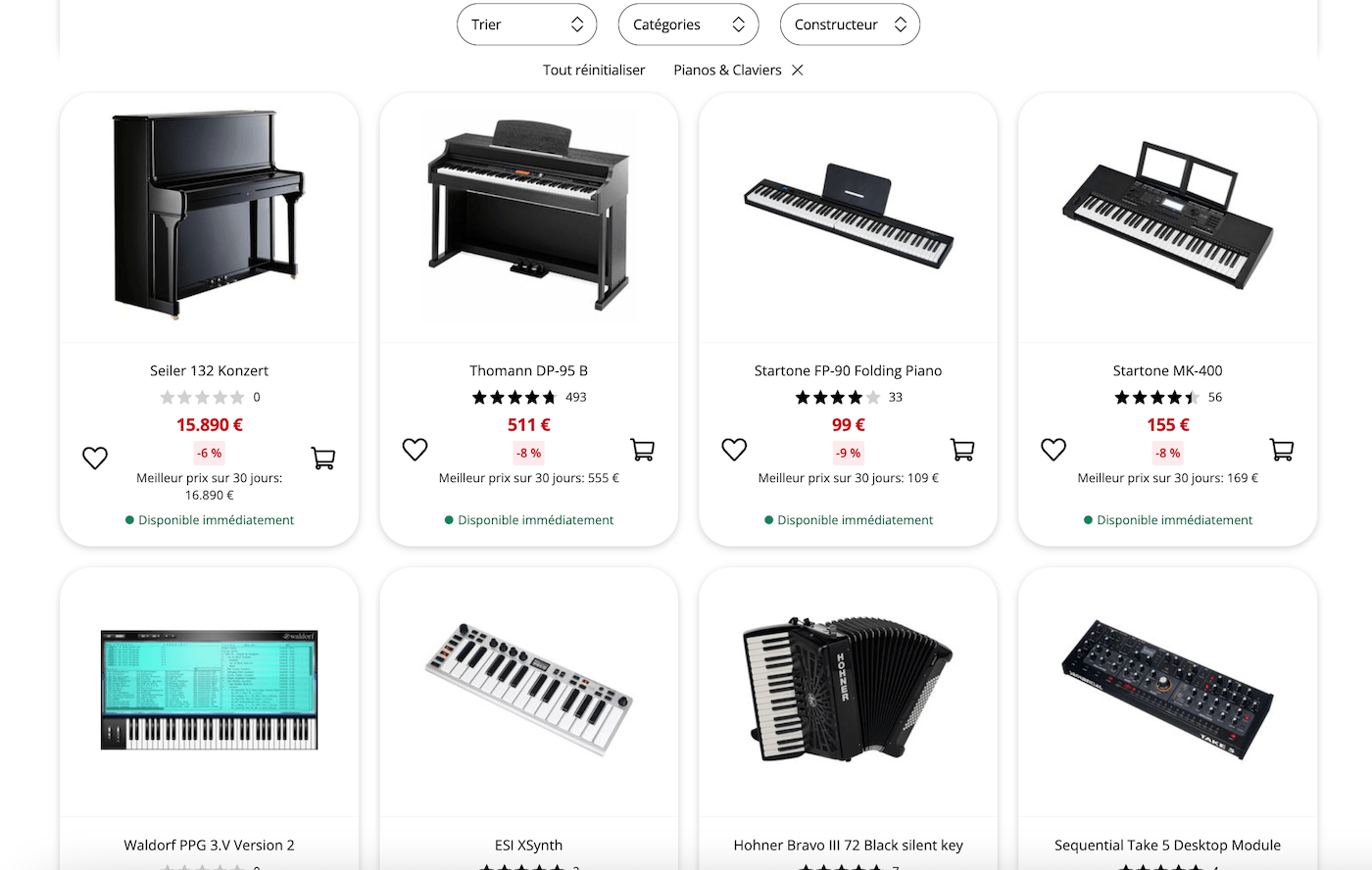Open the Constructeur dropdown

[849, 24]
